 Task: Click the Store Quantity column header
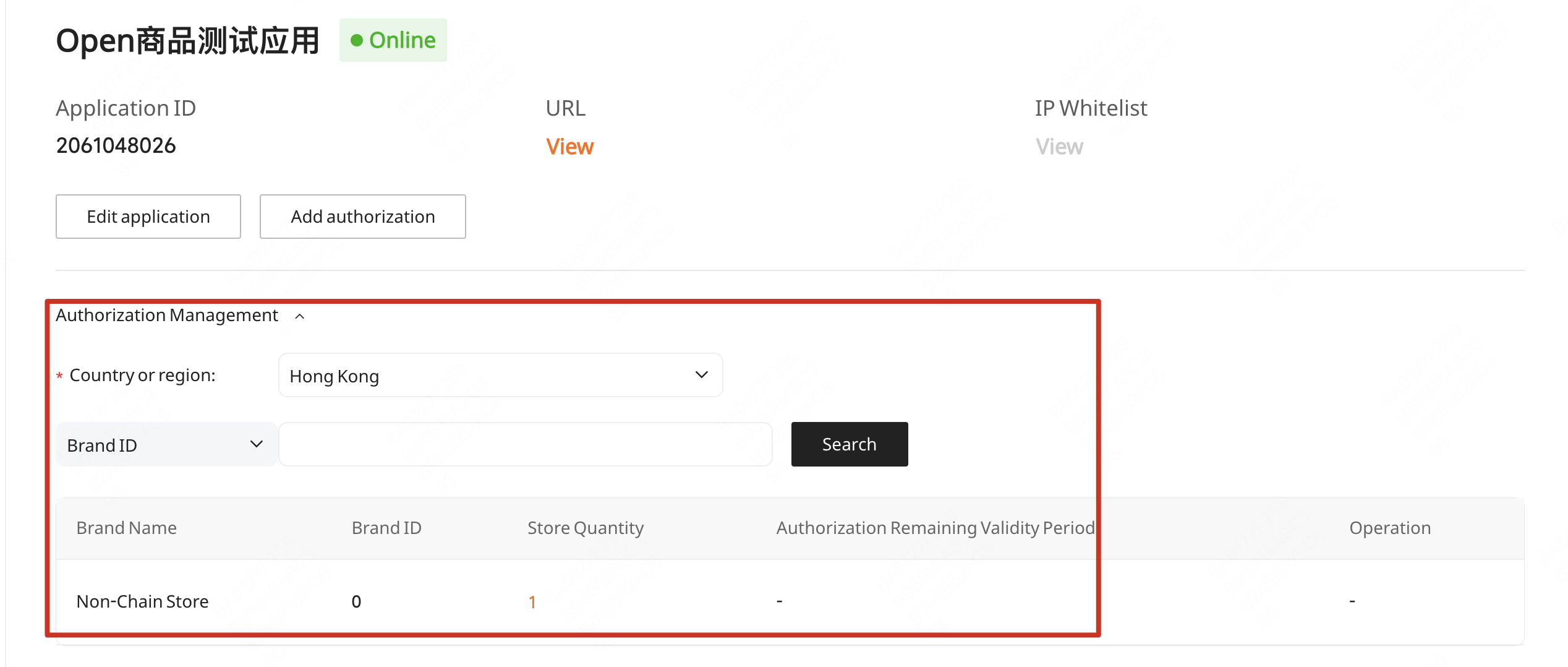tap(586, 528)
